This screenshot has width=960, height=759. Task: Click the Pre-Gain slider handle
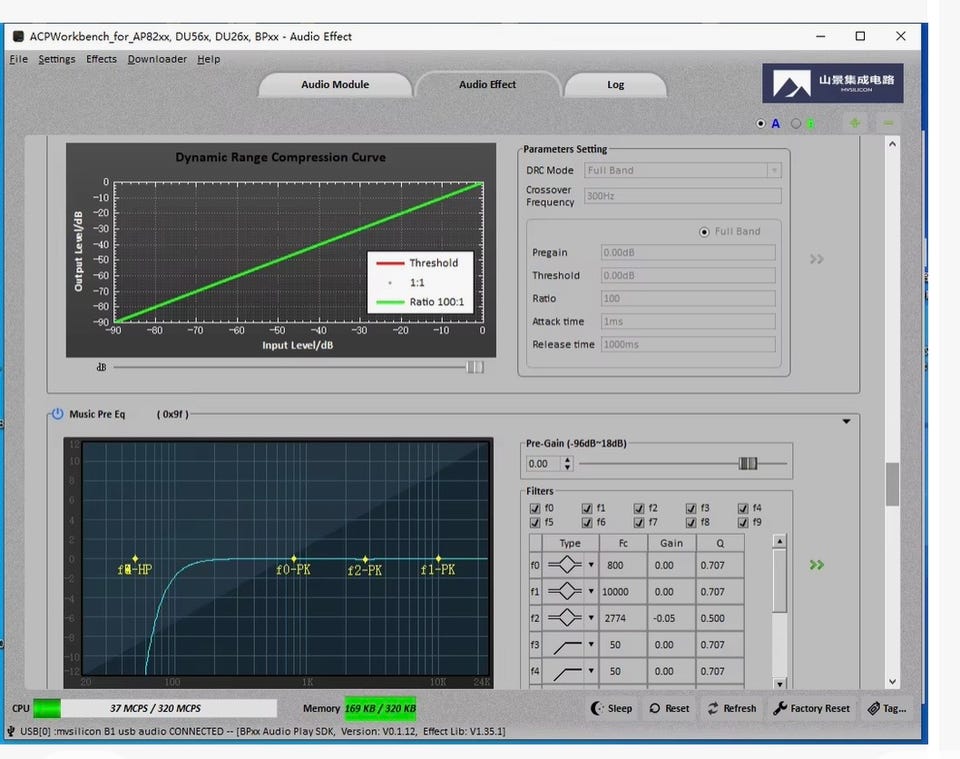point(748,463)
